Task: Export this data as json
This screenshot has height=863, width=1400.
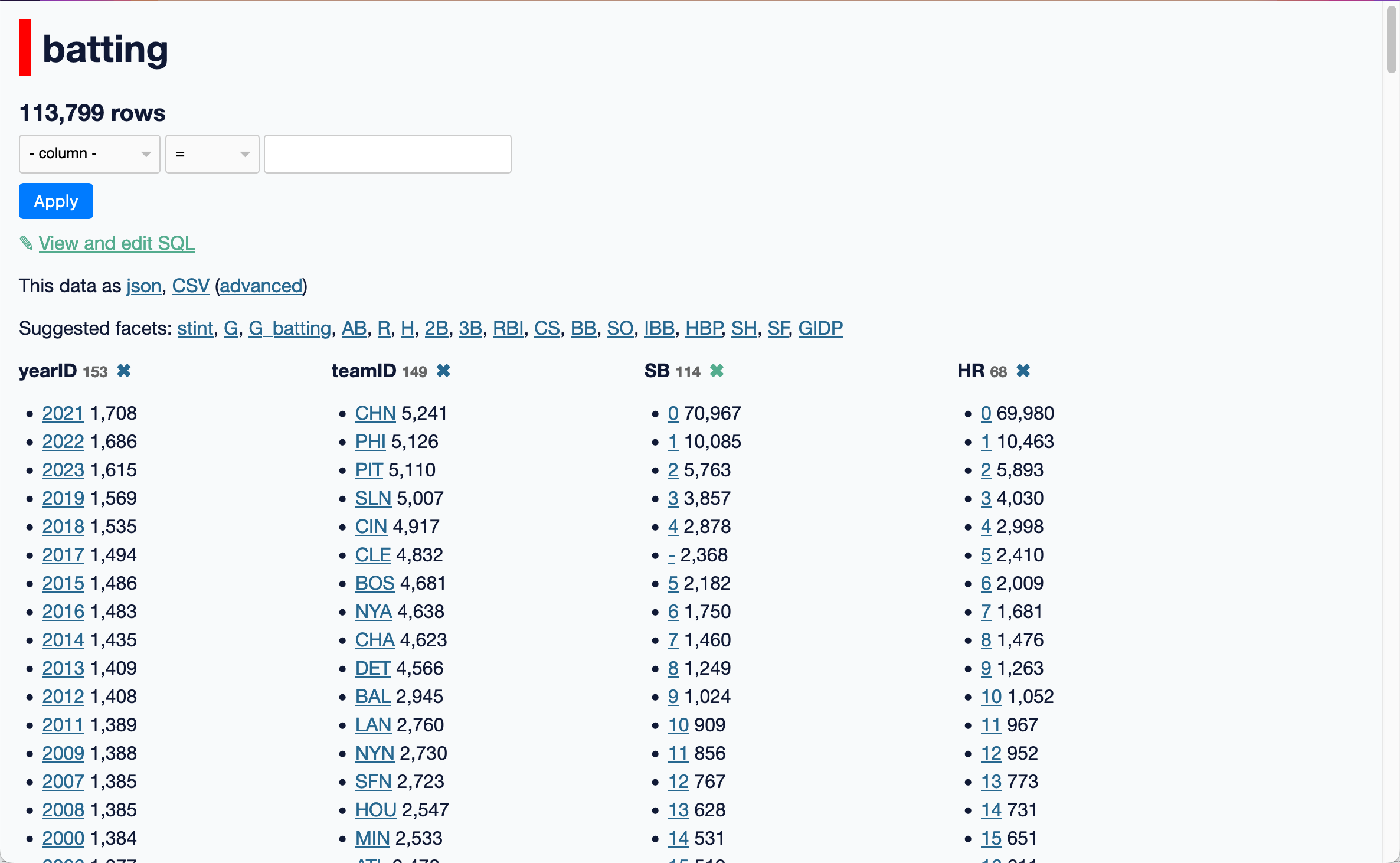Action: [x=143, y=286]
